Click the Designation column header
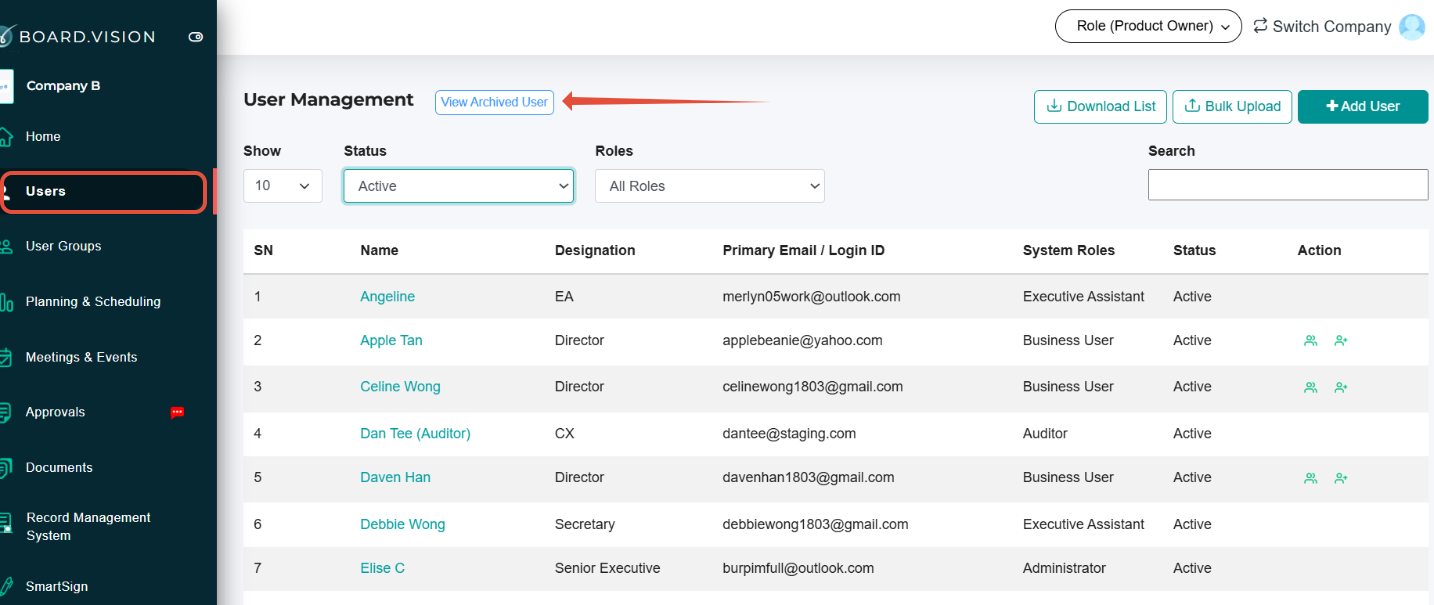1434x605 pixels. coord(595,251)
